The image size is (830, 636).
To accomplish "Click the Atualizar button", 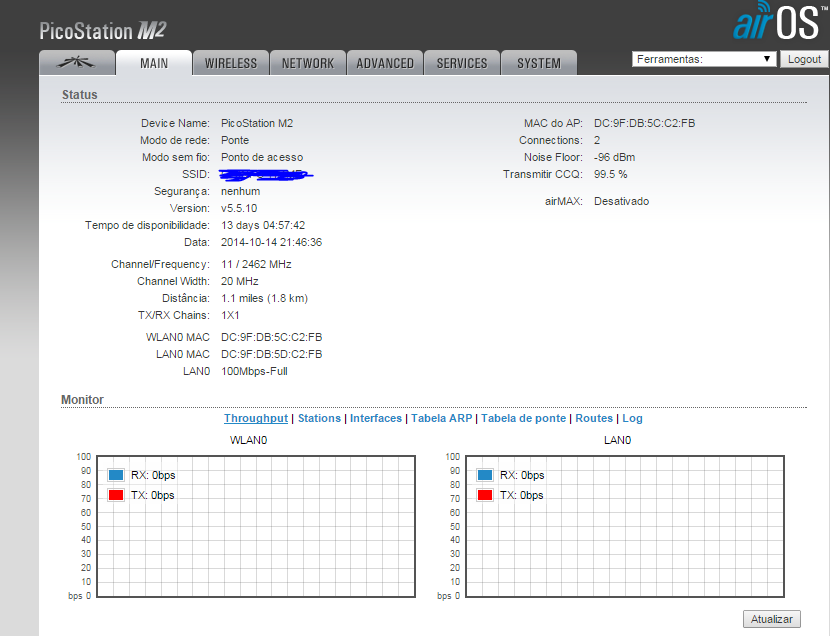I will click(772, 619).
